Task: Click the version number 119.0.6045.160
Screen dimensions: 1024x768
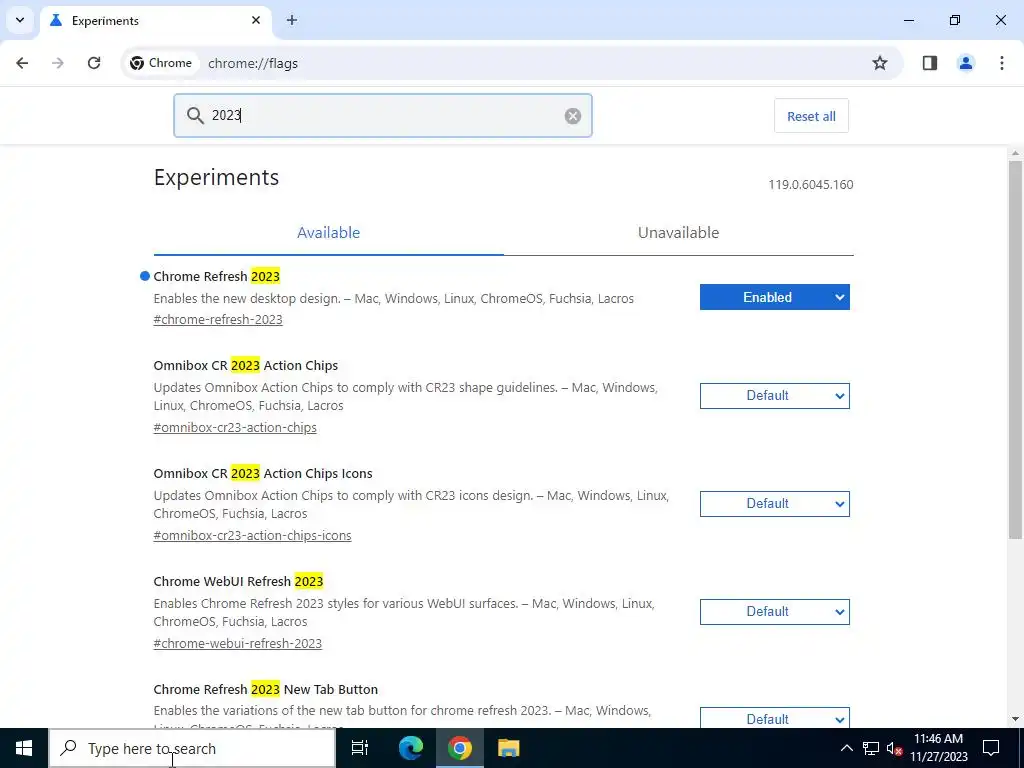Action: click(x=810, y=185)
